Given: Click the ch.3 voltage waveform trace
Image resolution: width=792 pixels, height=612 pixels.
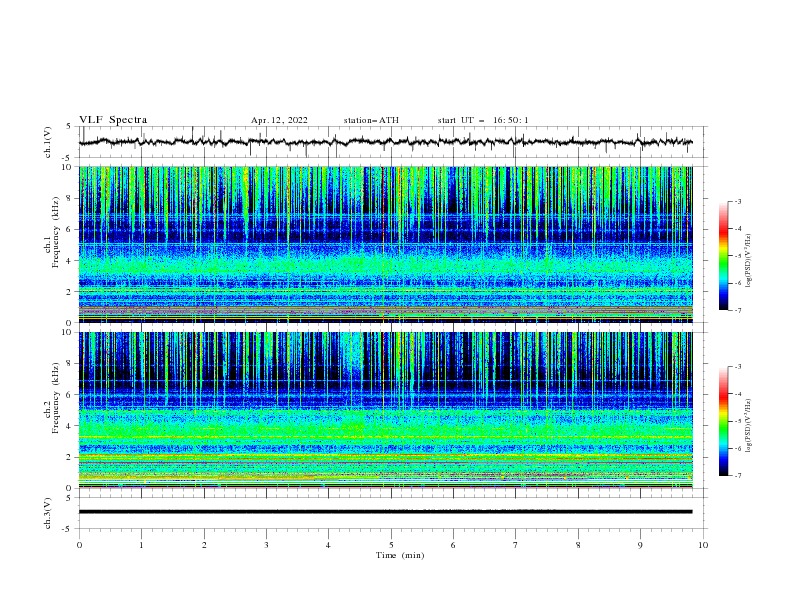Looking at the screenshot, I should tap(385, 512).
